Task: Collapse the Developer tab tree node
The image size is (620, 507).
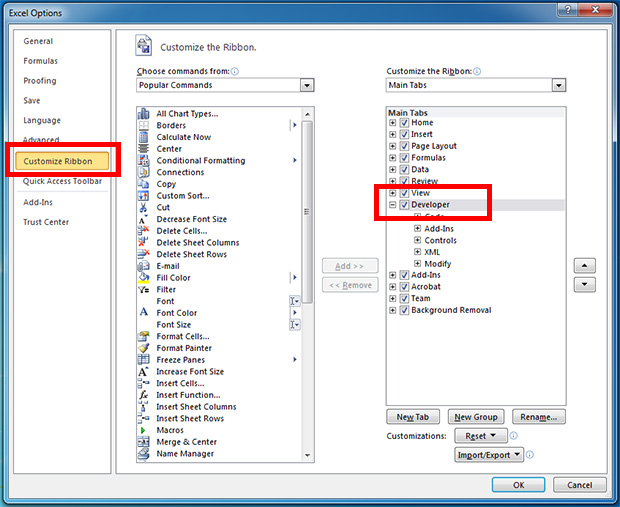Action: pyautogui.click(x=392, y=204)
